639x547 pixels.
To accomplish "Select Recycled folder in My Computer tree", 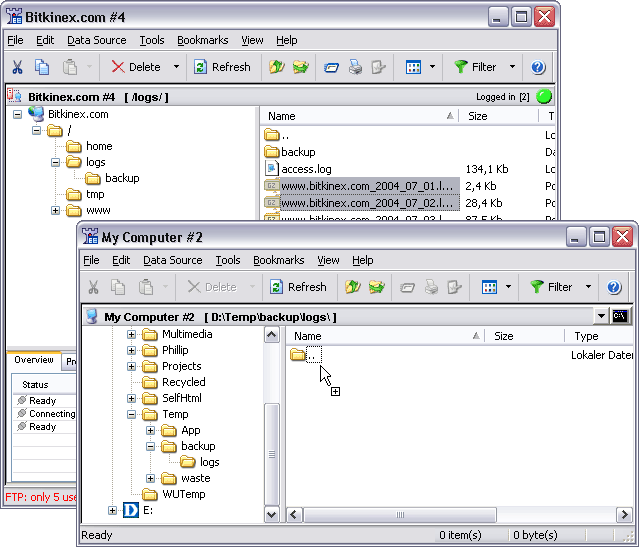I will 184,382.
